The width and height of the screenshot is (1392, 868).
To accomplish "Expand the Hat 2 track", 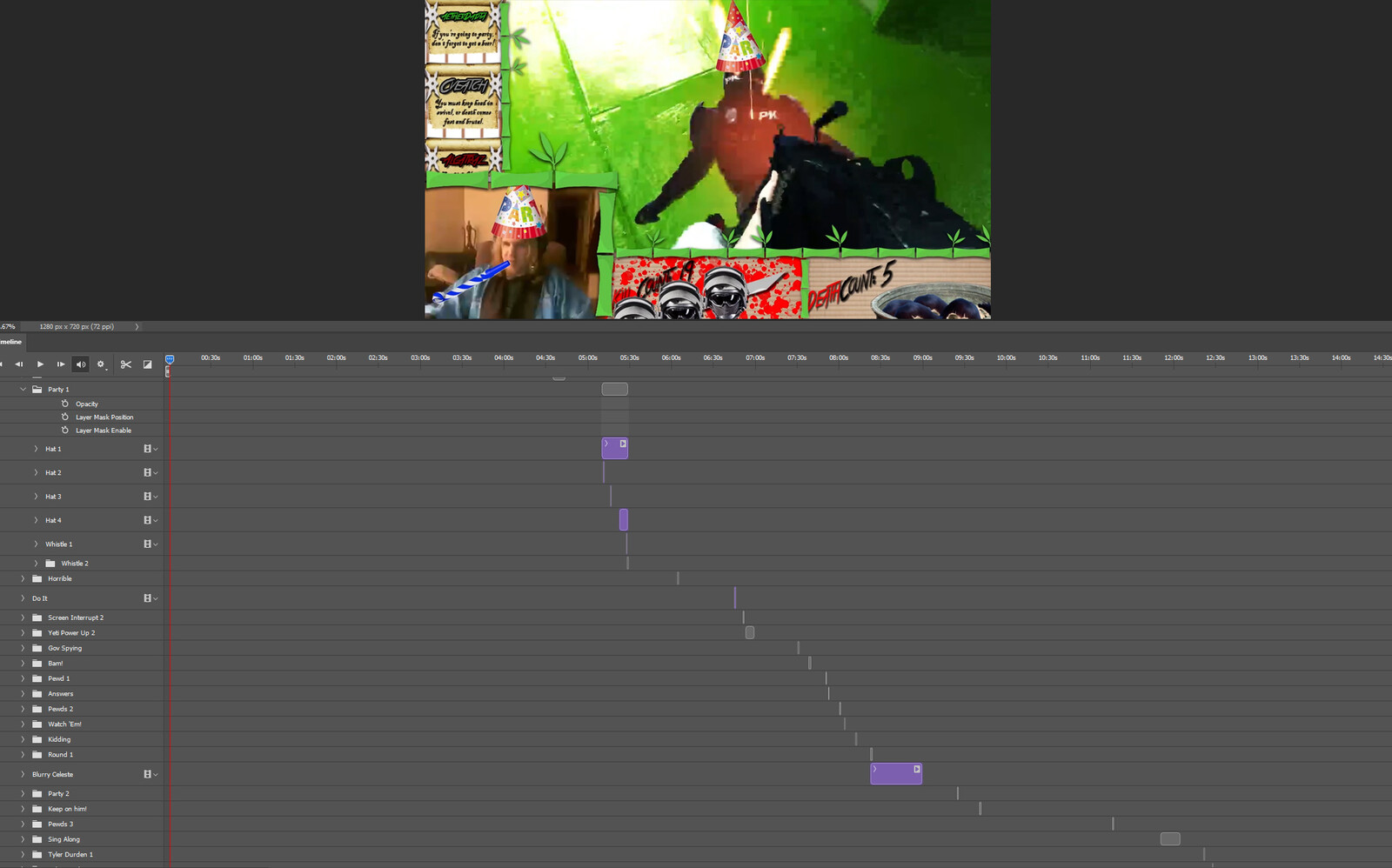I will (36, 472).
